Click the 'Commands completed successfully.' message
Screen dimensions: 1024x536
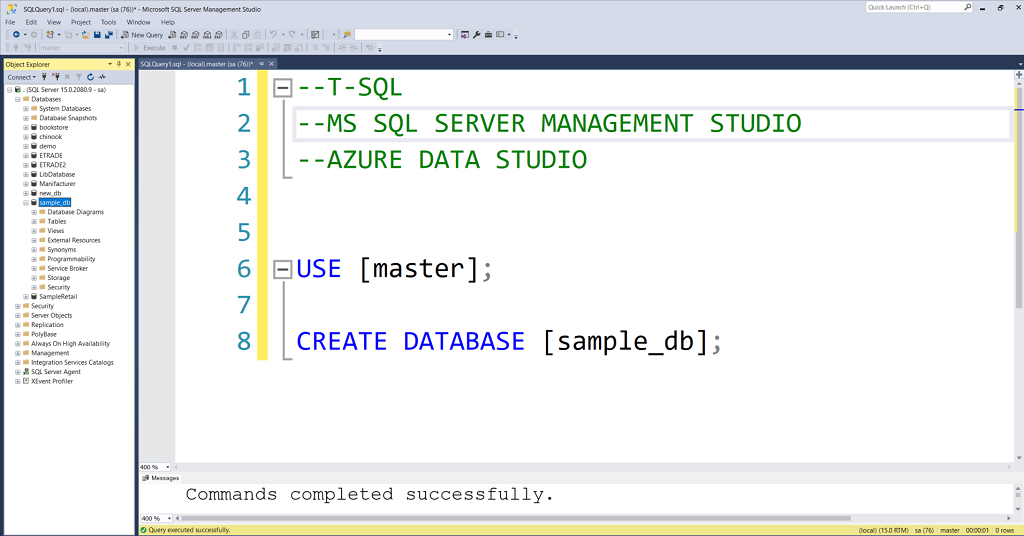pos(370,495)
